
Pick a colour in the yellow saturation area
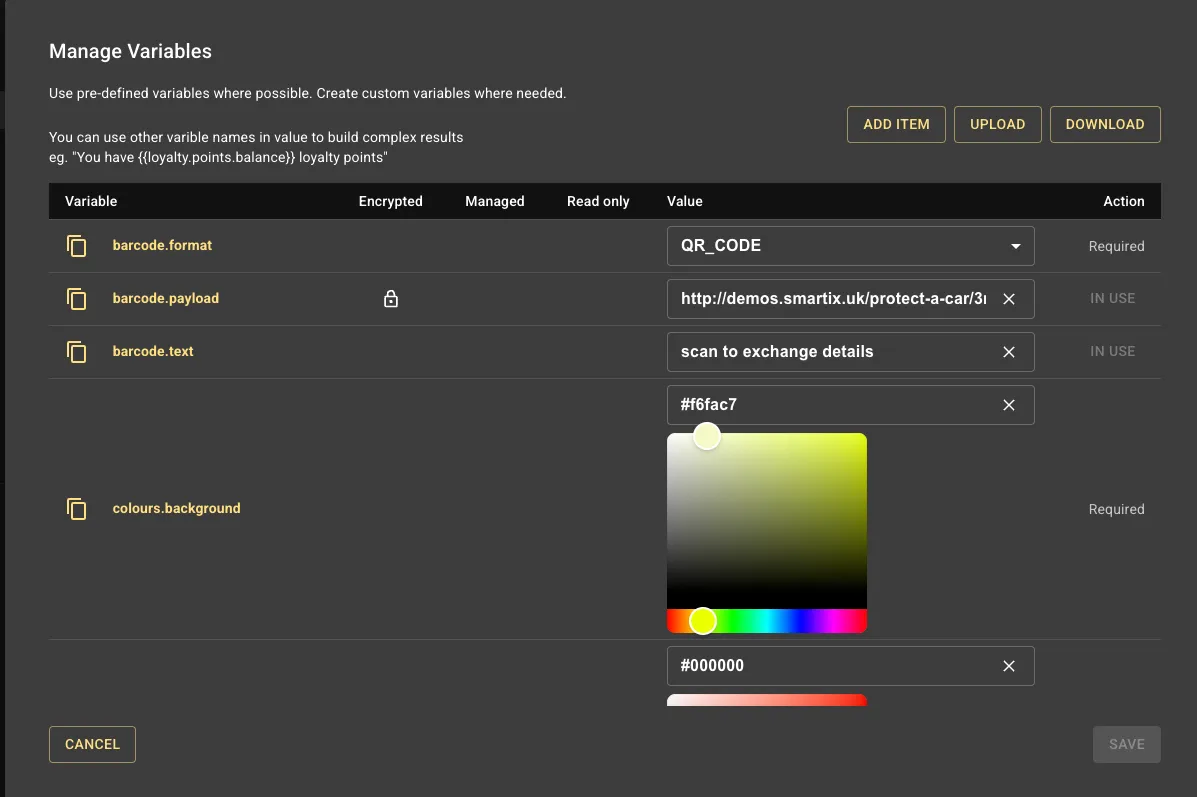tap(766, 521)
